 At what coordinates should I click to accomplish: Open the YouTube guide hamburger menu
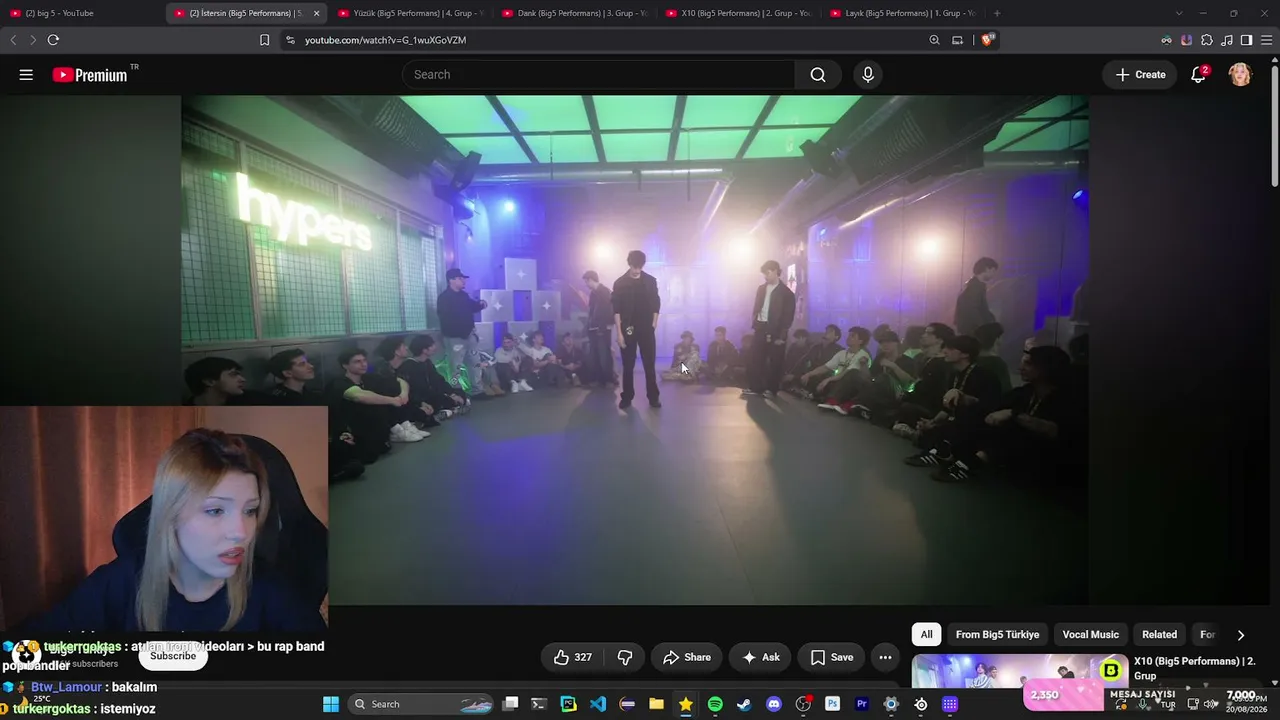click(26, 75)
